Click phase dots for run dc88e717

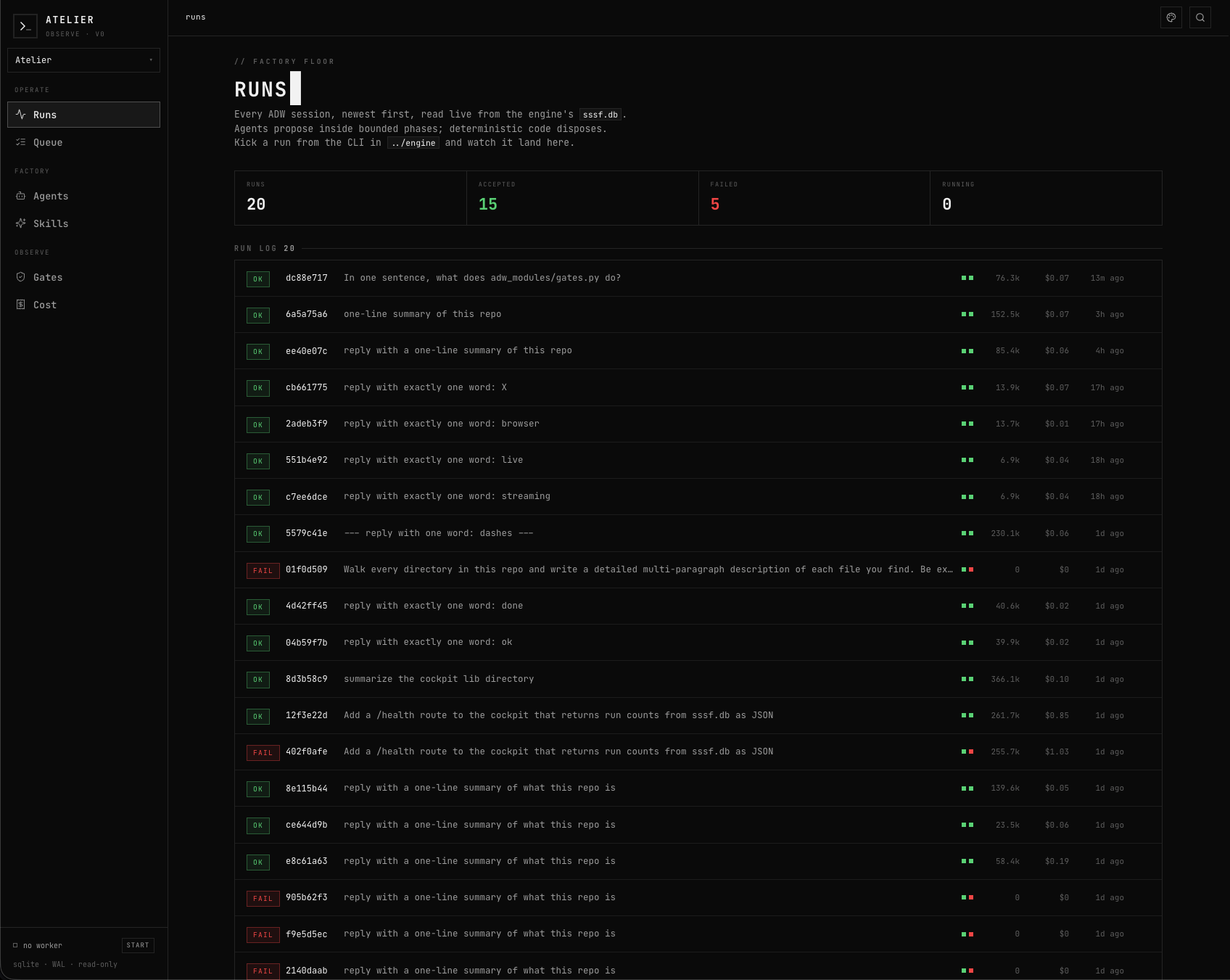[967, 278]
